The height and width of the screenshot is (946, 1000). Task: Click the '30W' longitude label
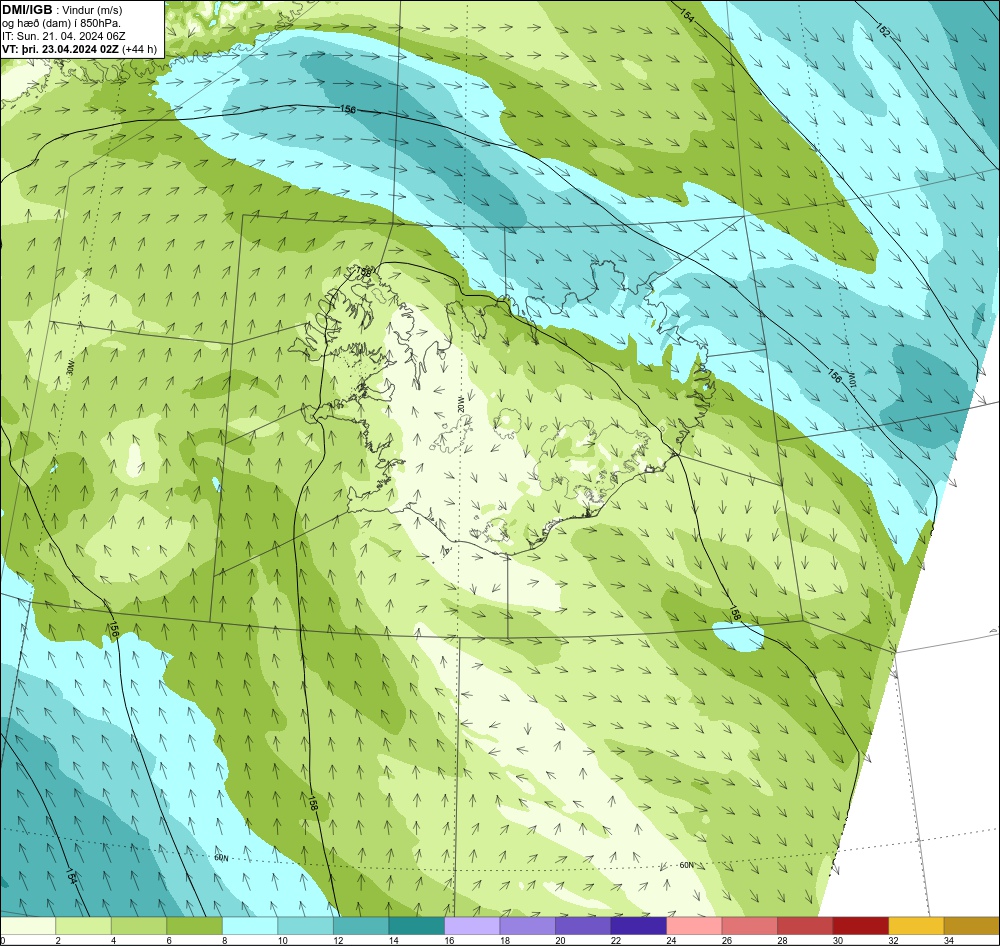tap(71, 366)
